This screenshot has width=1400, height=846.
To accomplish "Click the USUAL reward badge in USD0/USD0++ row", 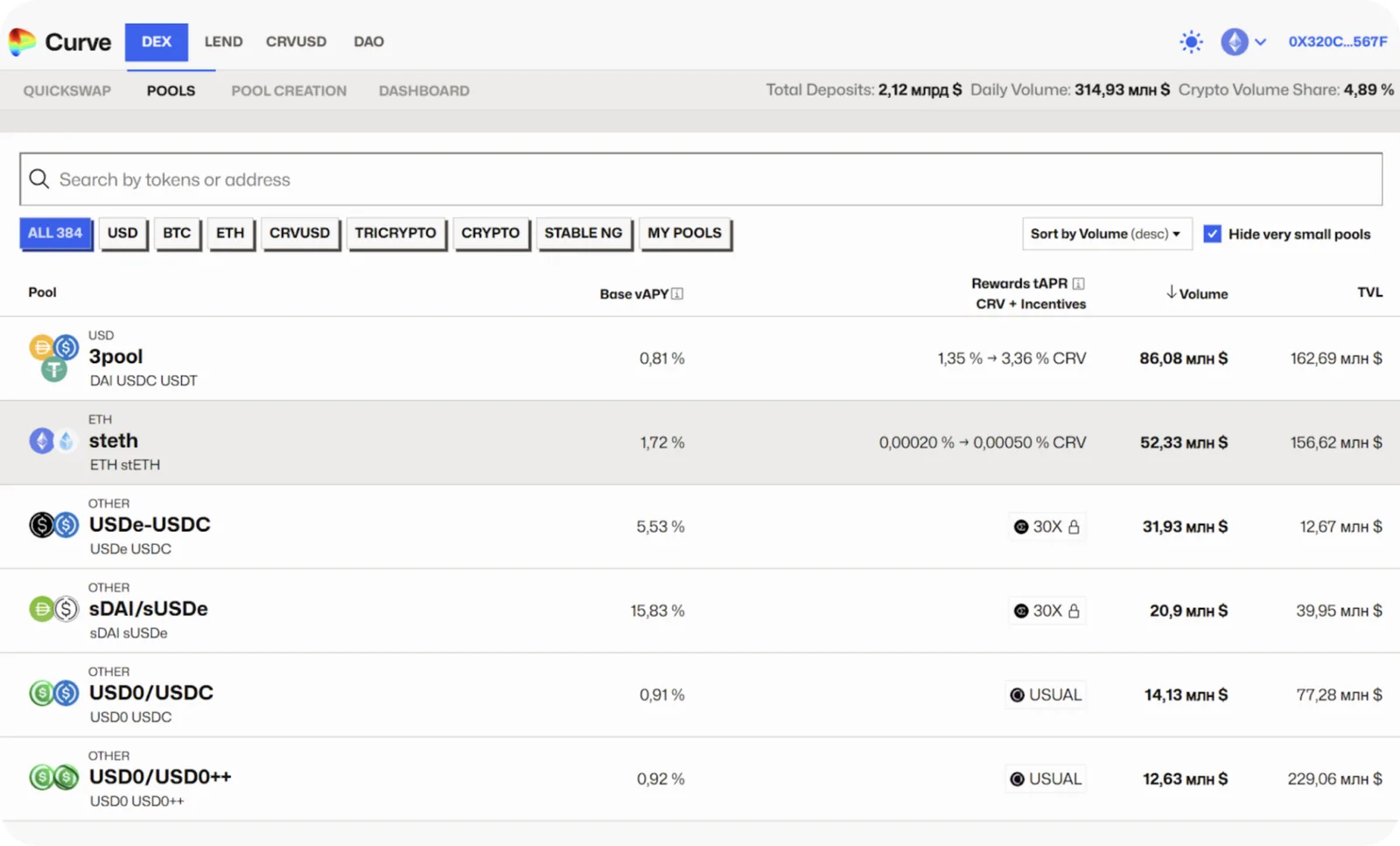I will [1046, 779].
